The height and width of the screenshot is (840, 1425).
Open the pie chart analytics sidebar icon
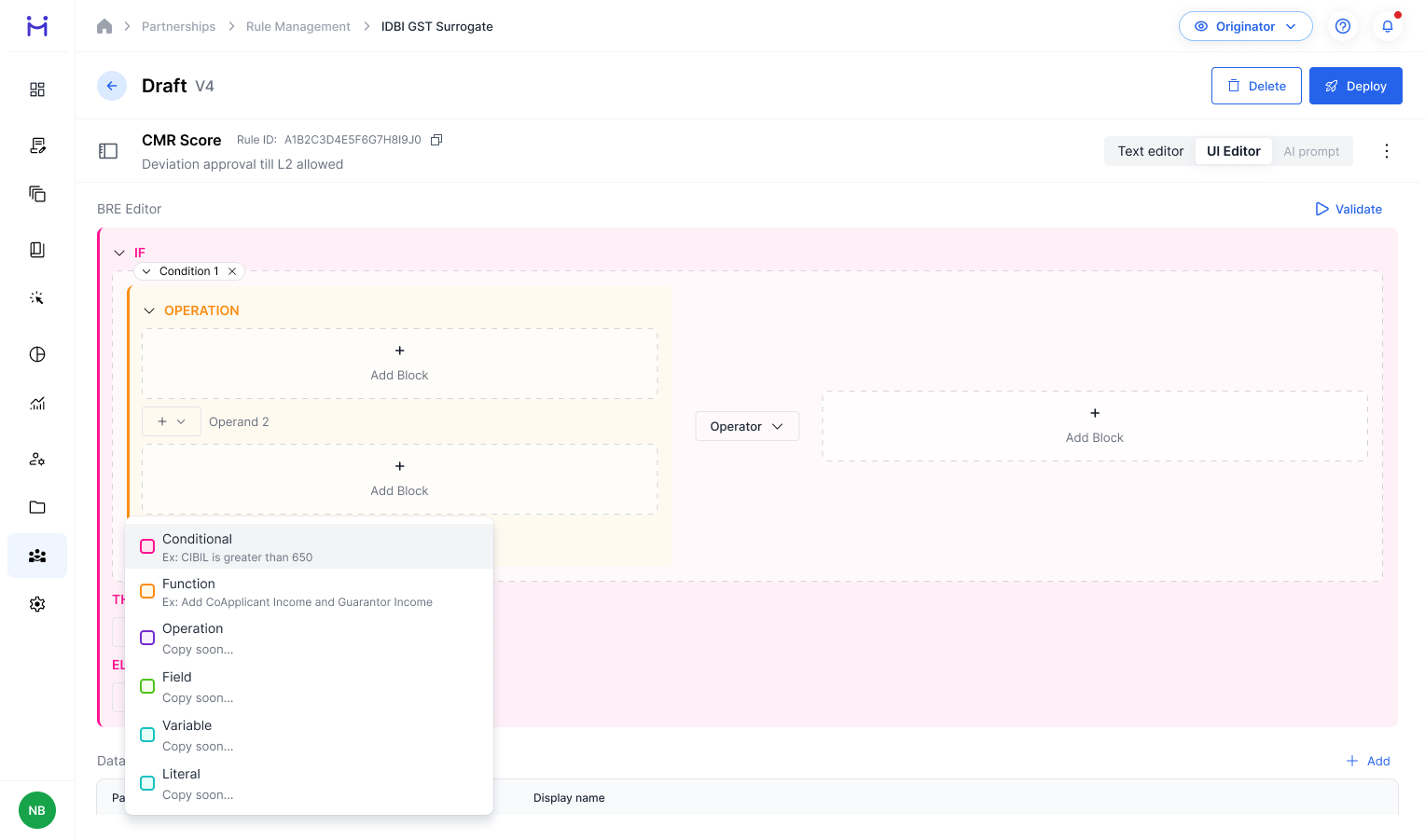point(37,354)
